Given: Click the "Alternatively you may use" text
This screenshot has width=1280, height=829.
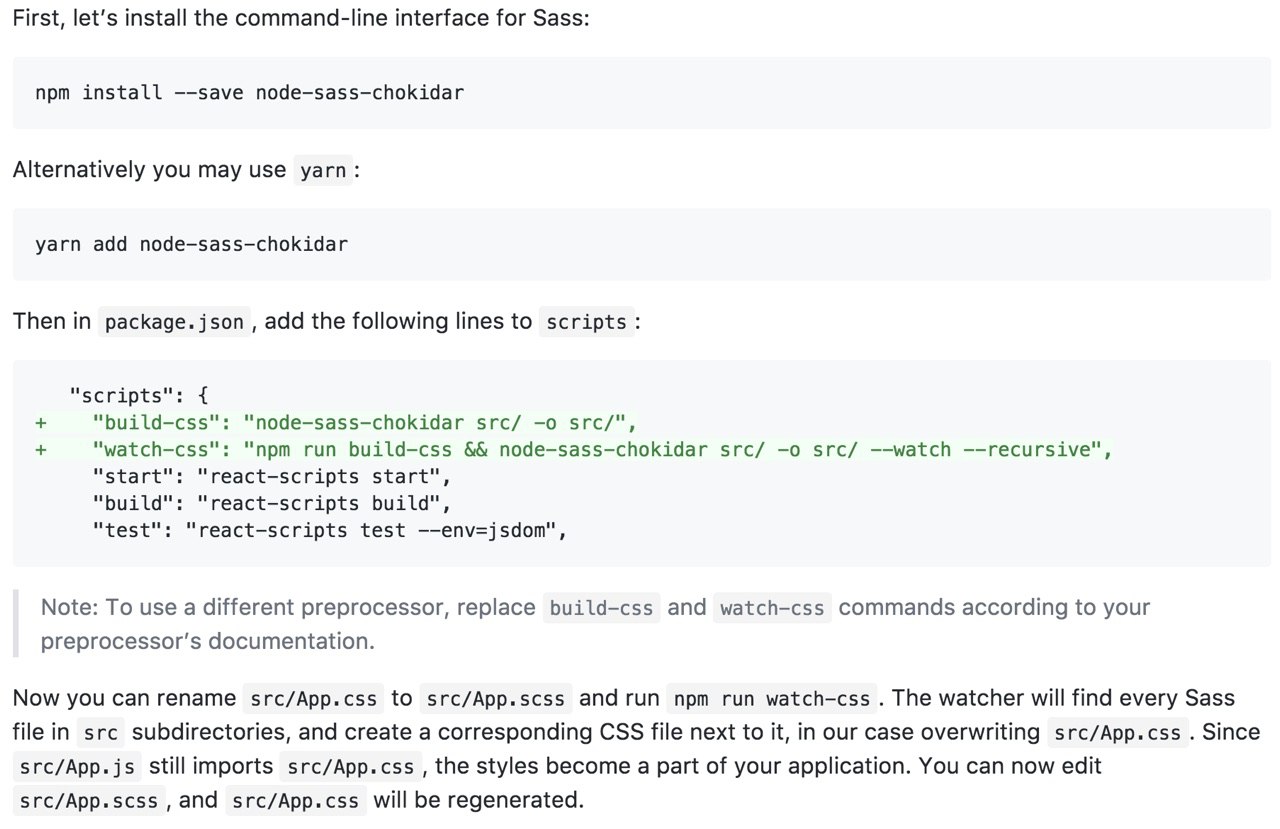Looking at the screenshot, I should coord(149,170).
